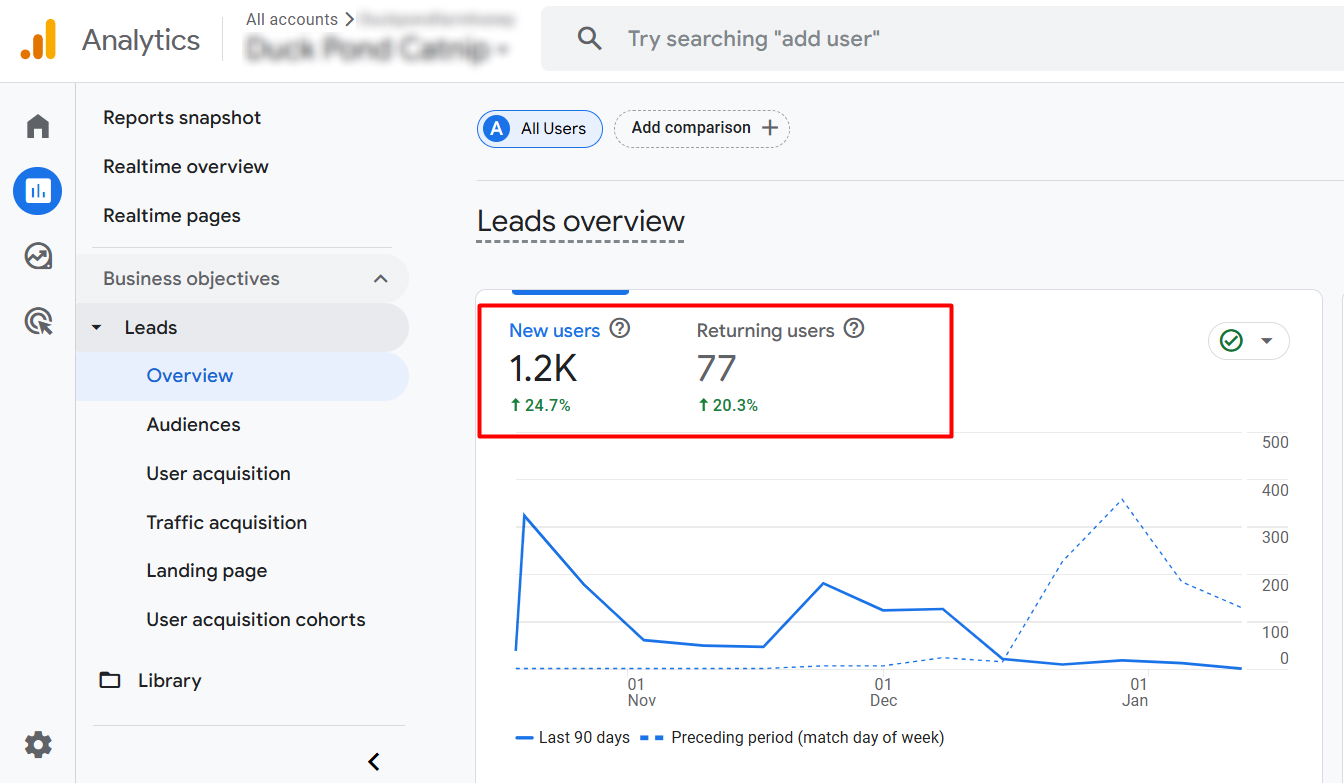Click the Library folder icon
The width and height of the screenshot is (1344, 783).
110,680
